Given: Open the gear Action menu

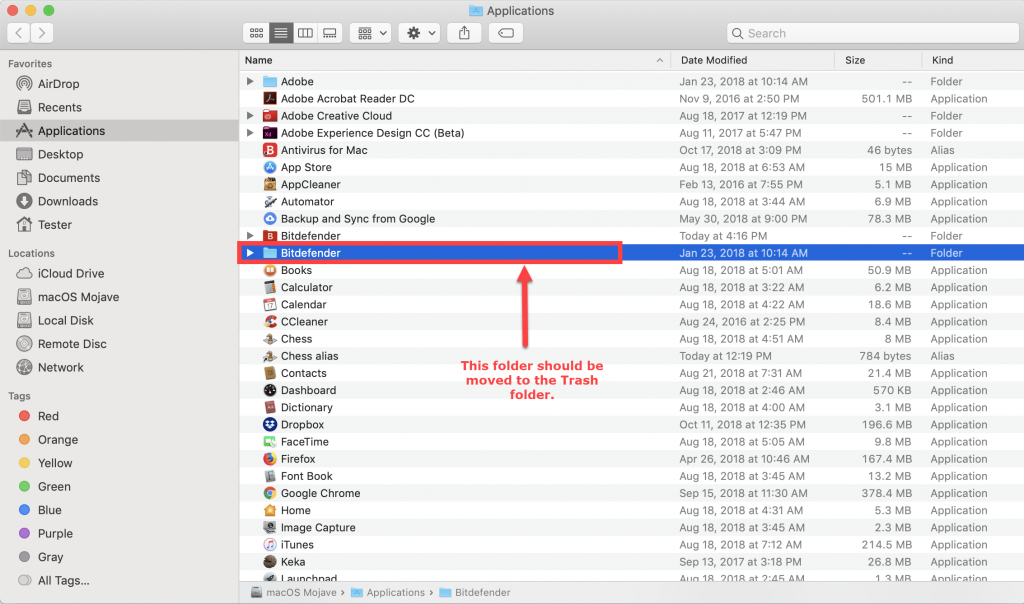Looking at the screenshot, I should tap(420, 33).
